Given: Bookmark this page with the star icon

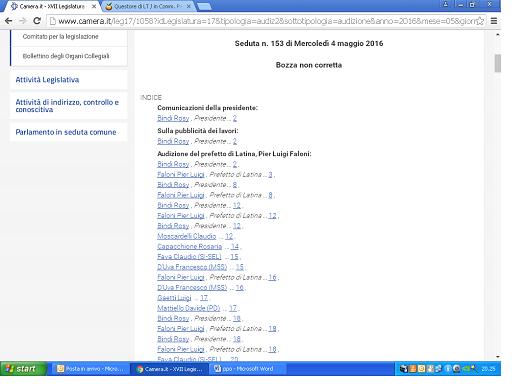Looking at the screenshot, I should pyautogui.click(x=480, y=21).
